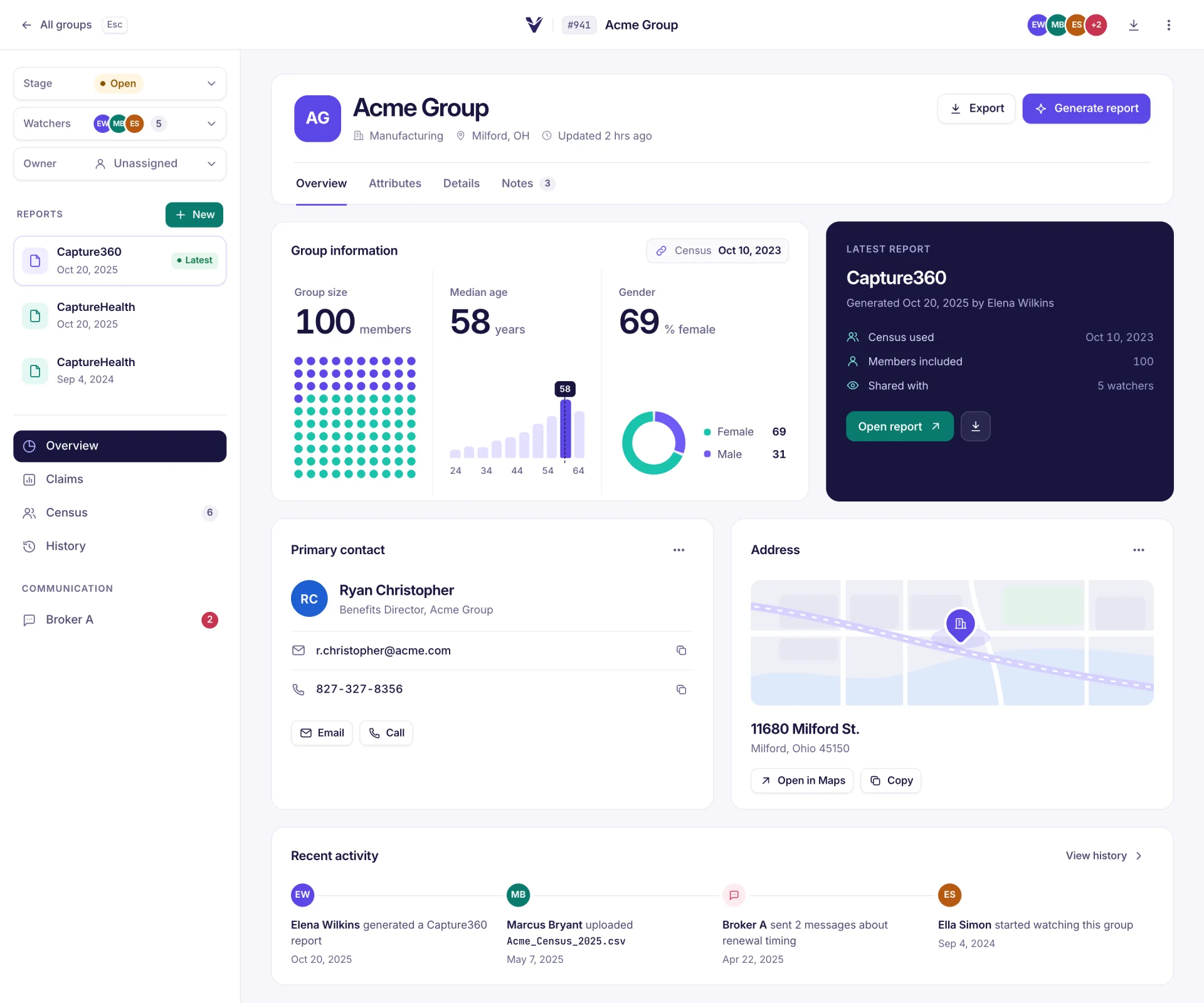Open the Notes tab
The image size is (1204, 1003).
pyautogui.click(x=528, y=183)
